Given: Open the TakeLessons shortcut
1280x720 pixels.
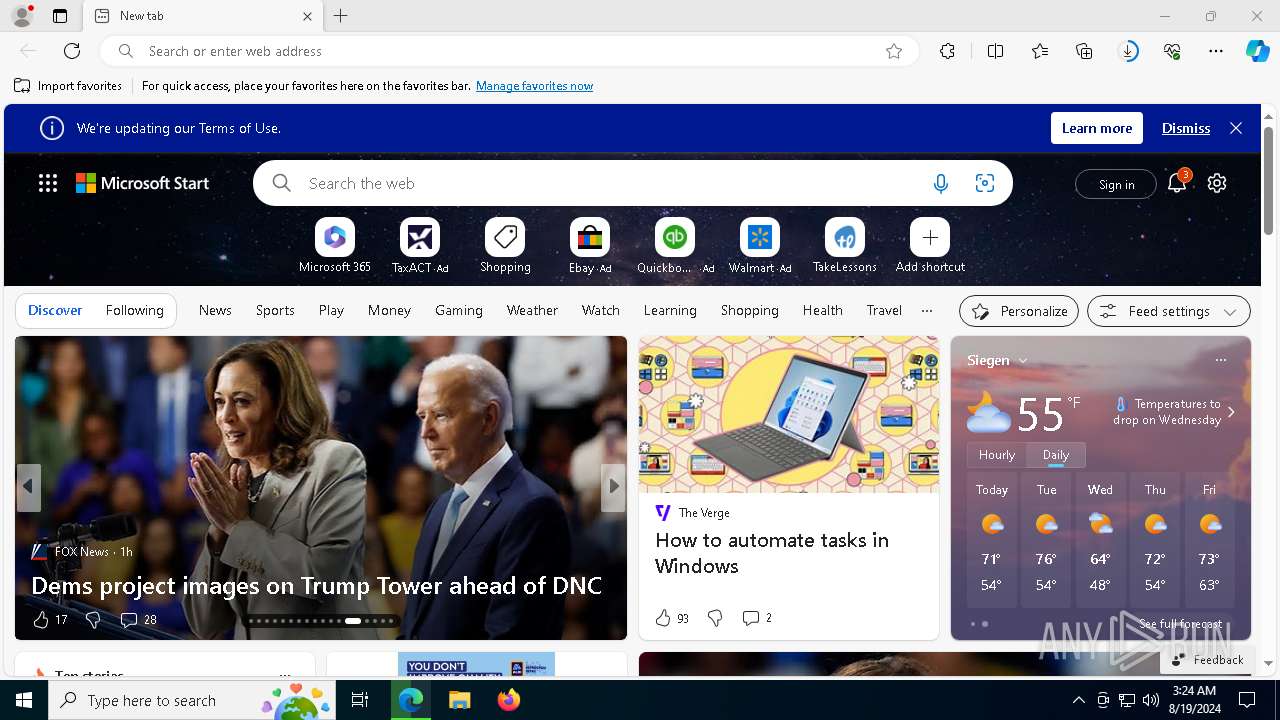Looking at the screenshot, I should click(845, 238).
